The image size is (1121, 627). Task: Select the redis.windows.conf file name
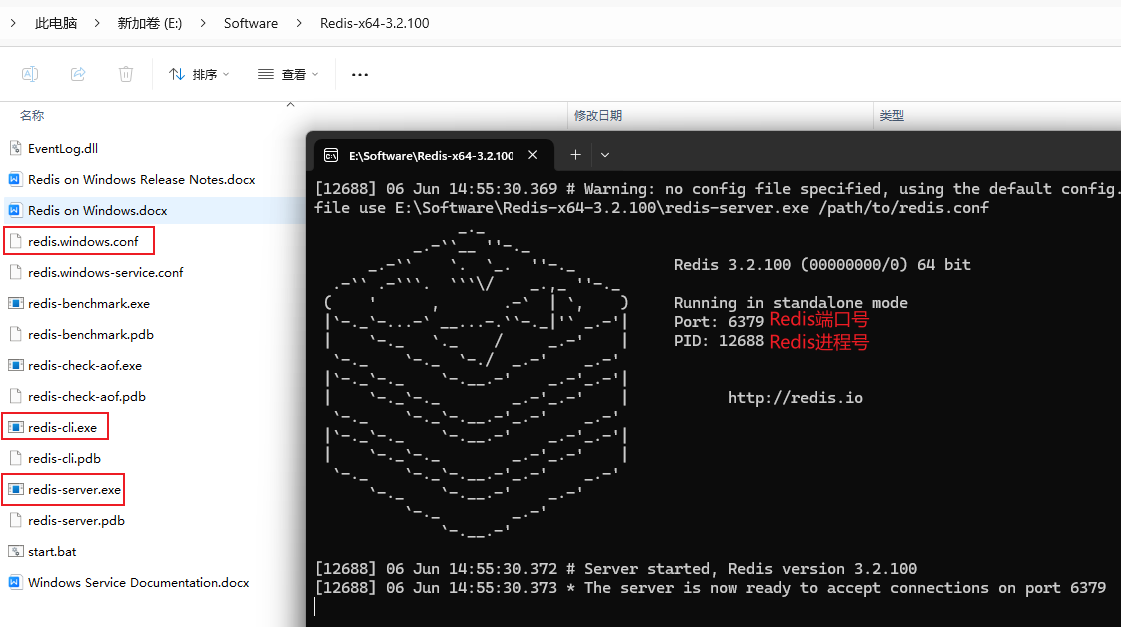click(83, 241)
